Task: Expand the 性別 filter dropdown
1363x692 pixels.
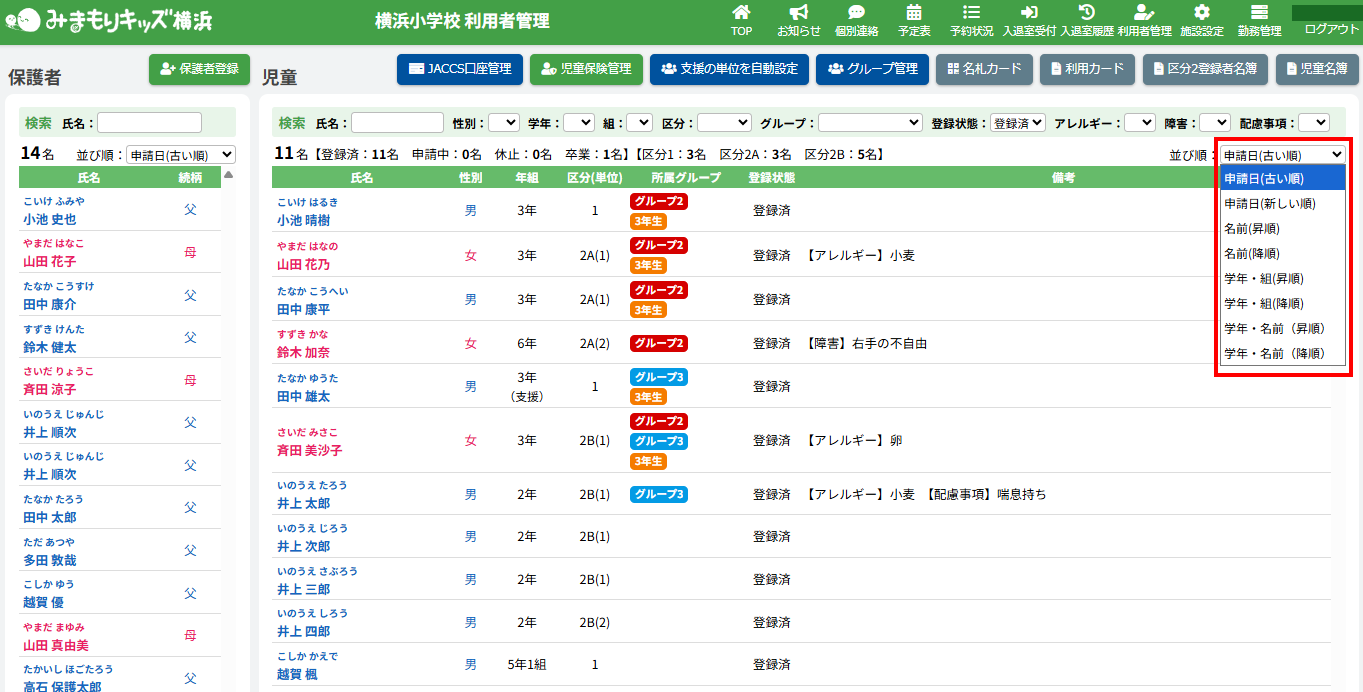Action: [503, 123]
